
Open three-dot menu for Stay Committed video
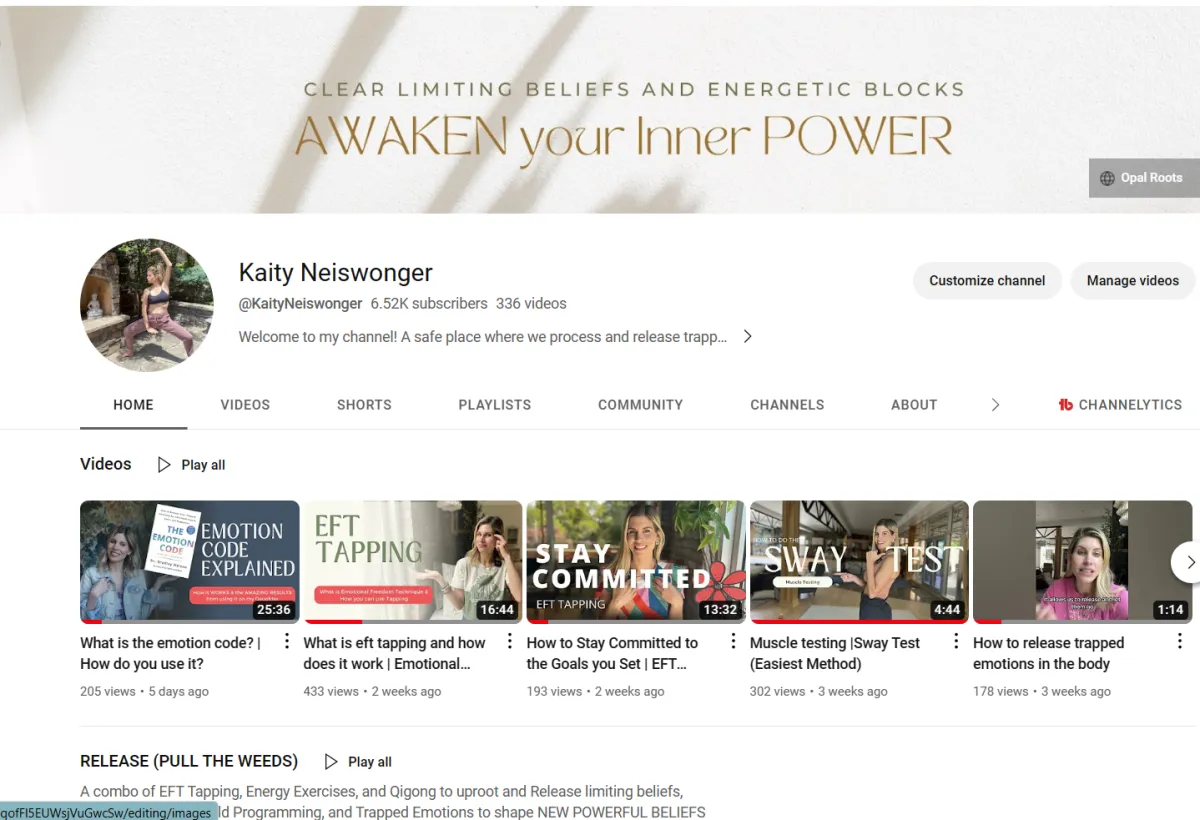pos(733,642)
